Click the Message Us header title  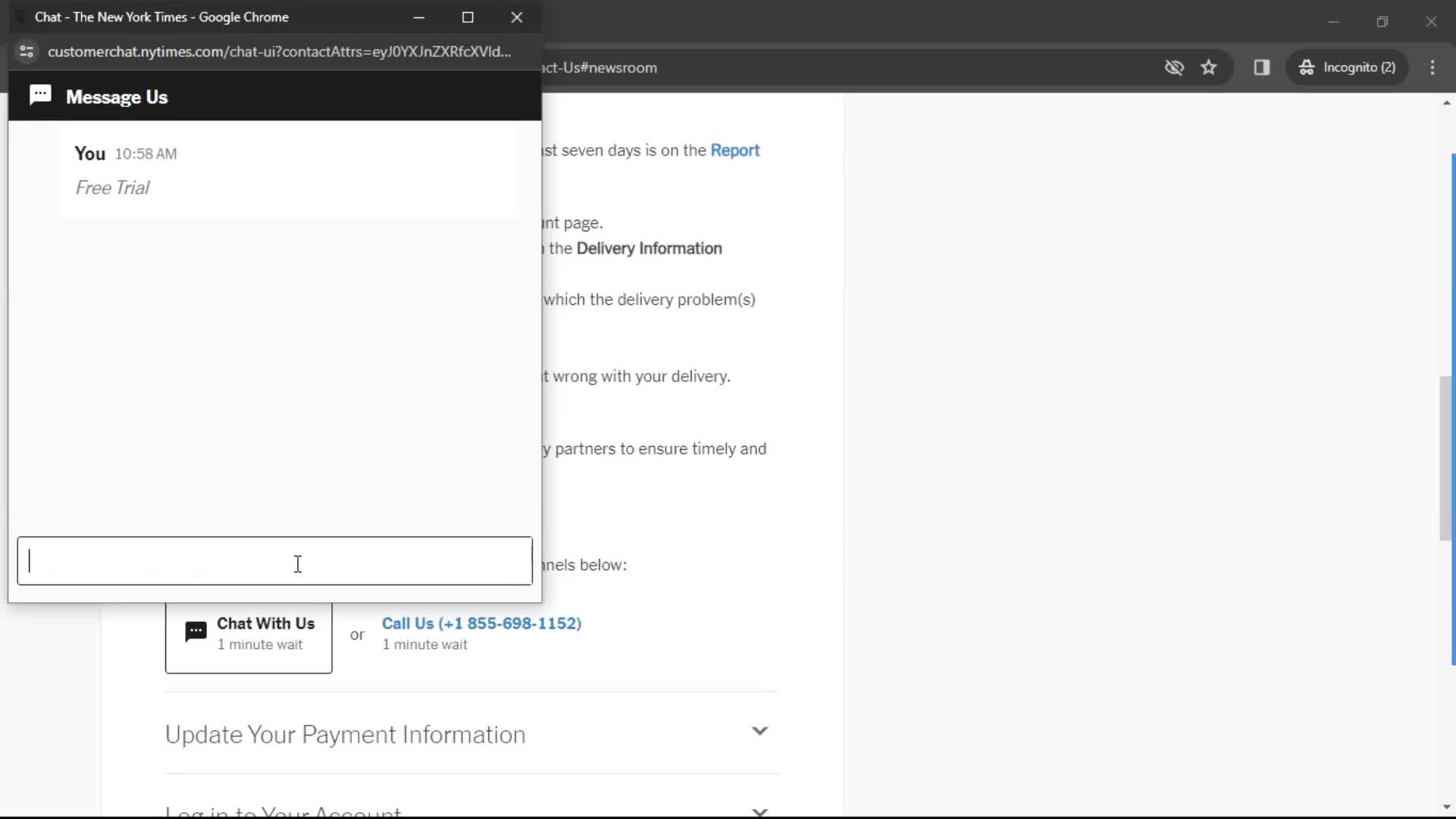tap(117, 97)
